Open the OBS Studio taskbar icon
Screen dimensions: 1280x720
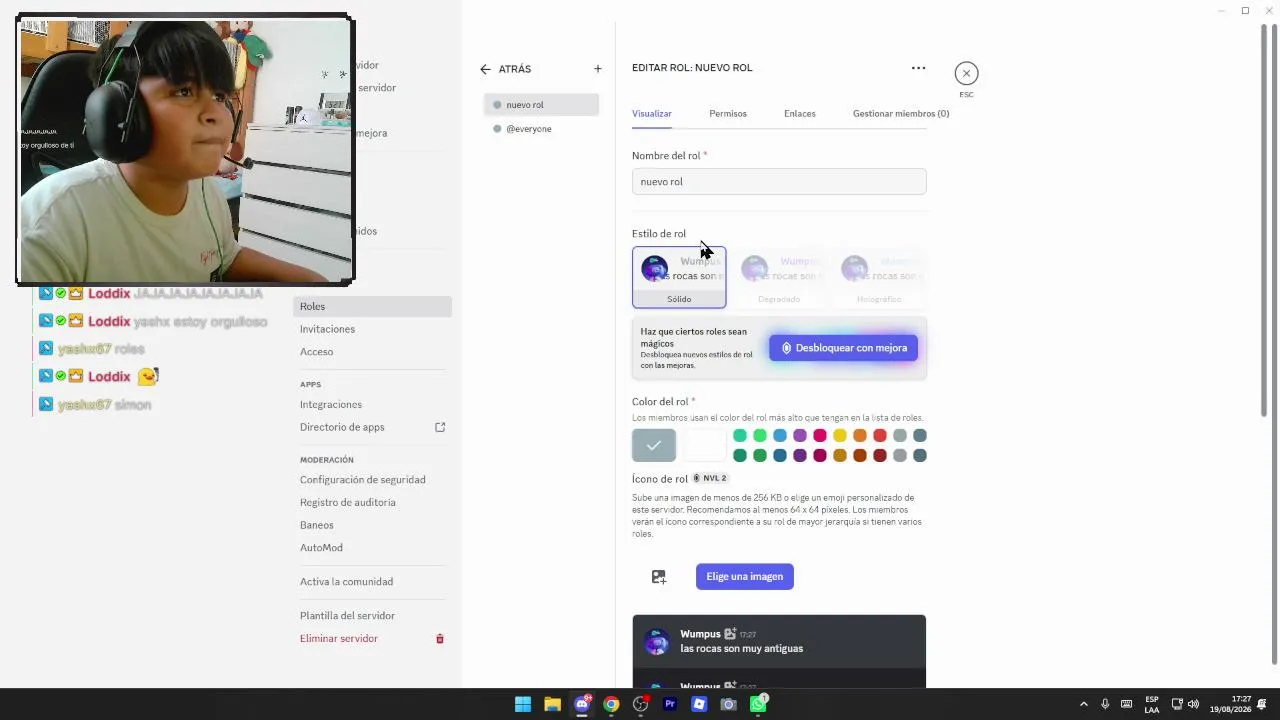pos(641,704)
